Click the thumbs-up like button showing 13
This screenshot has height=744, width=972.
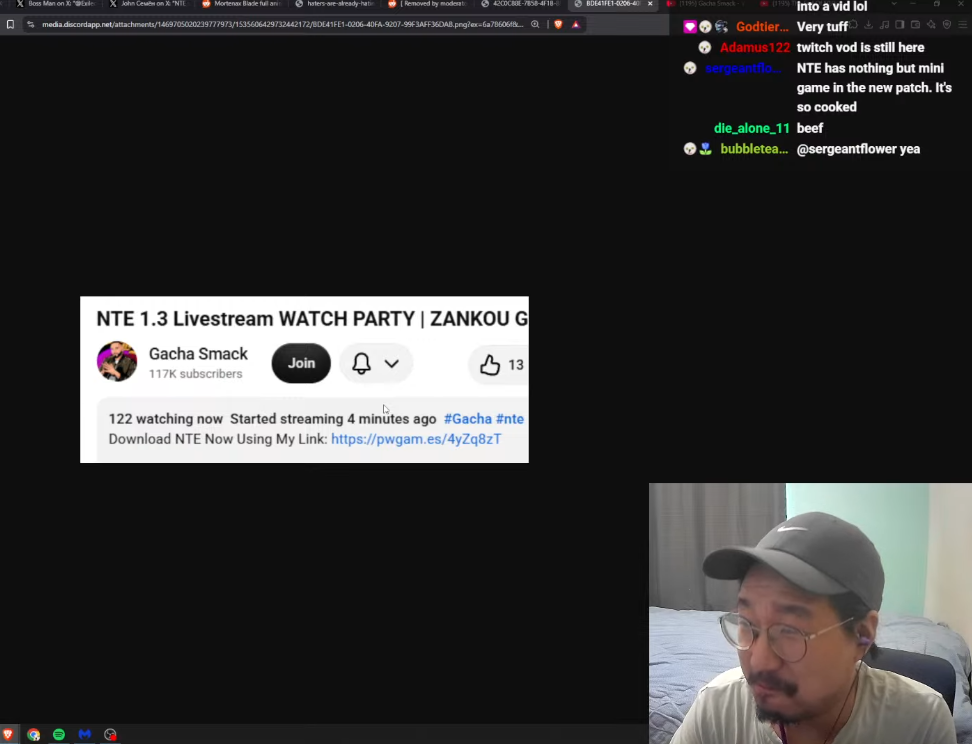tap(501, 365)
